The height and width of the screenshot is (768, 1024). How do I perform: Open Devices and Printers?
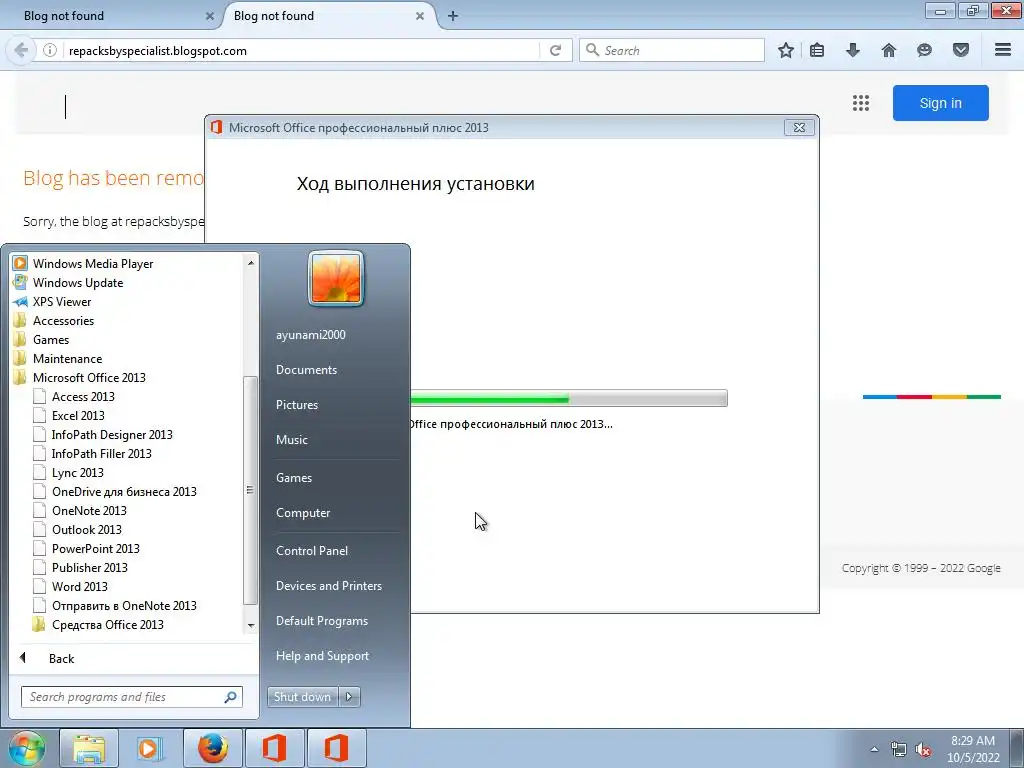pos(328,586)
